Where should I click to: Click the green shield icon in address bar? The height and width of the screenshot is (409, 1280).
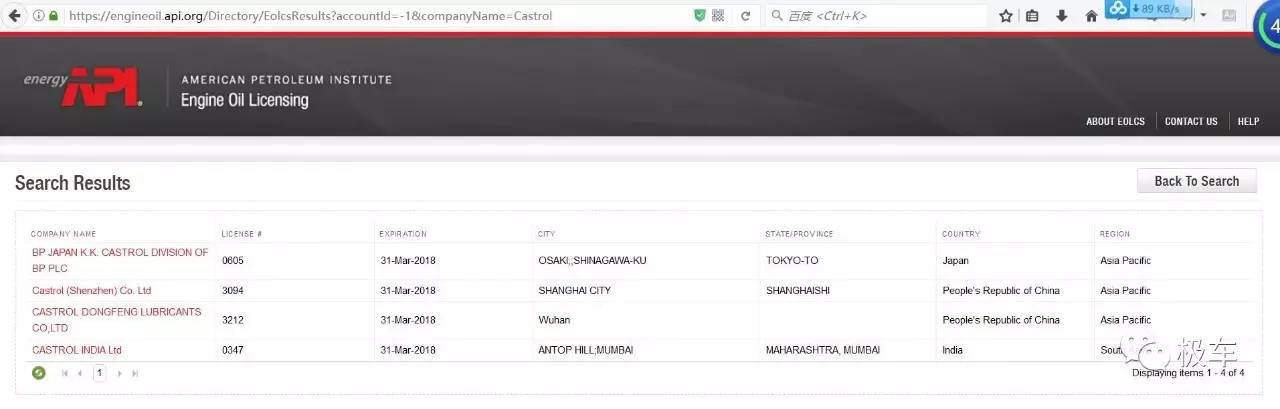(x=700, y=16)
